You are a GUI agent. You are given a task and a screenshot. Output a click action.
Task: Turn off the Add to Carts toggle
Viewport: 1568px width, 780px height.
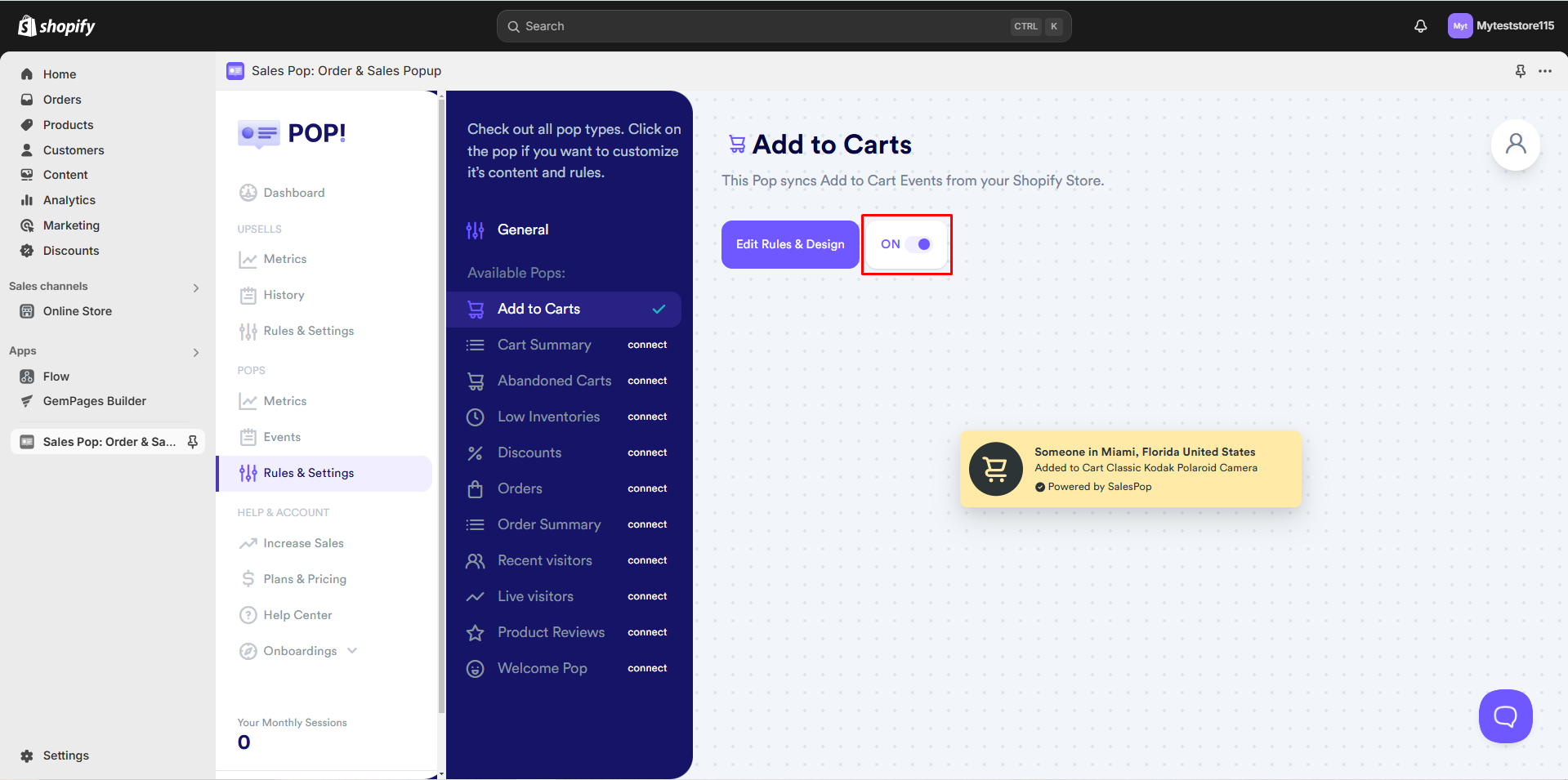coord(918,244)
